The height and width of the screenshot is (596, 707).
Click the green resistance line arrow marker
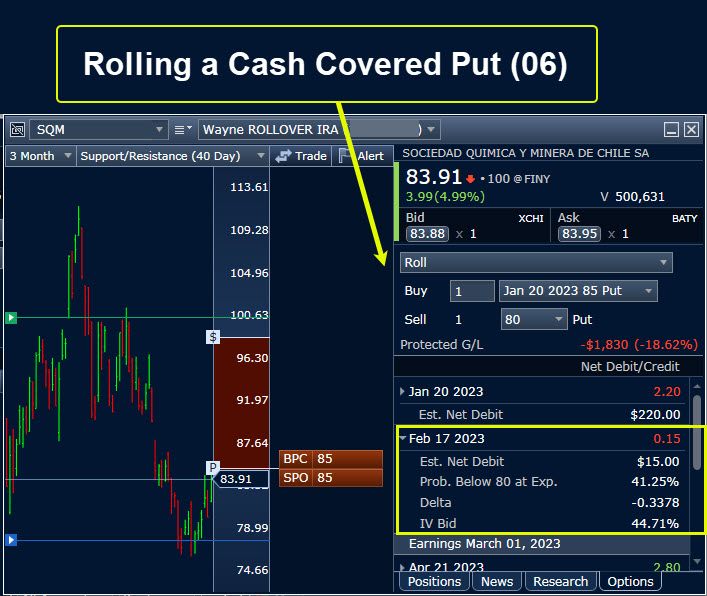(11, 317)
